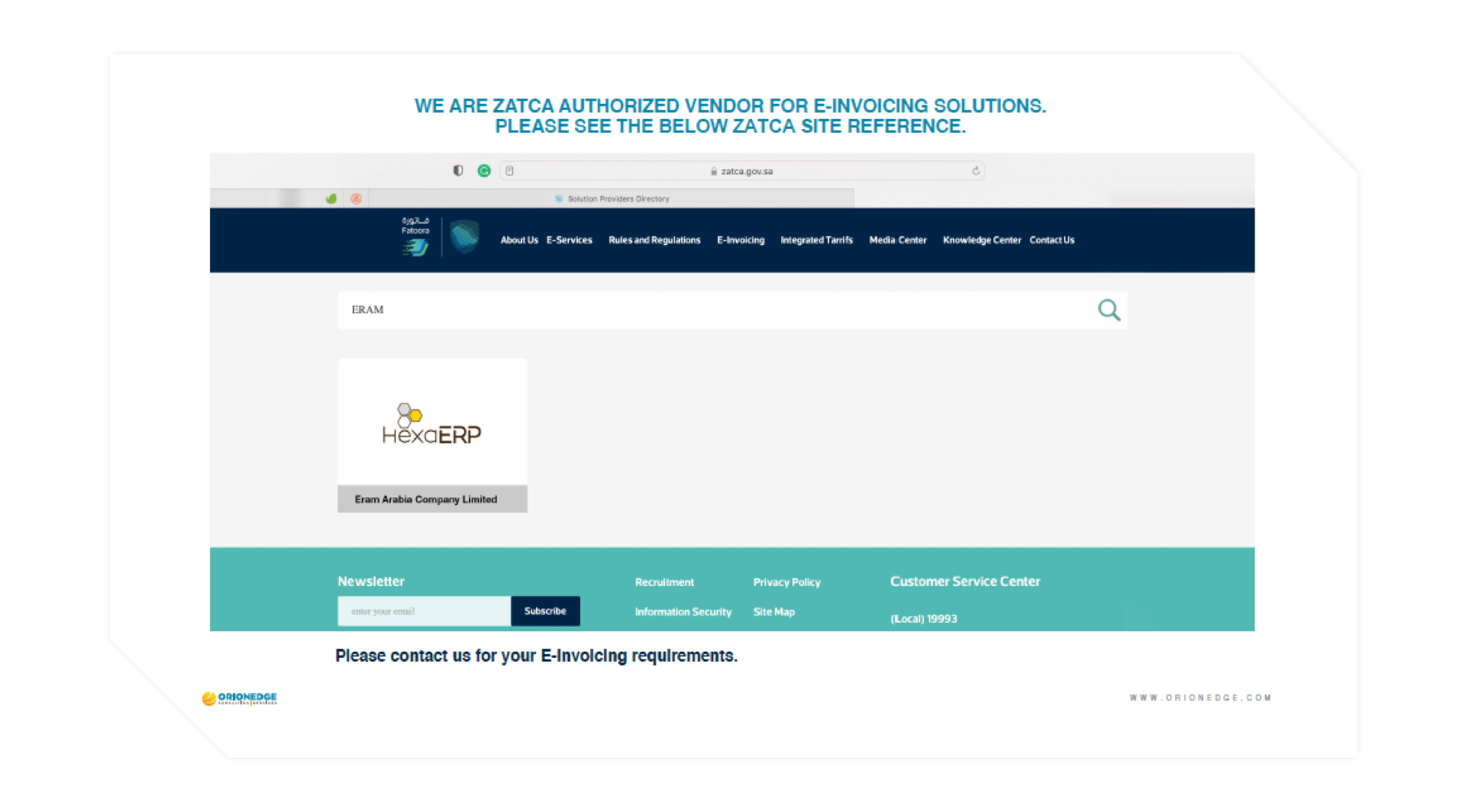
Task: Select the orange pinned tab icon
Action: pos(356,198)
